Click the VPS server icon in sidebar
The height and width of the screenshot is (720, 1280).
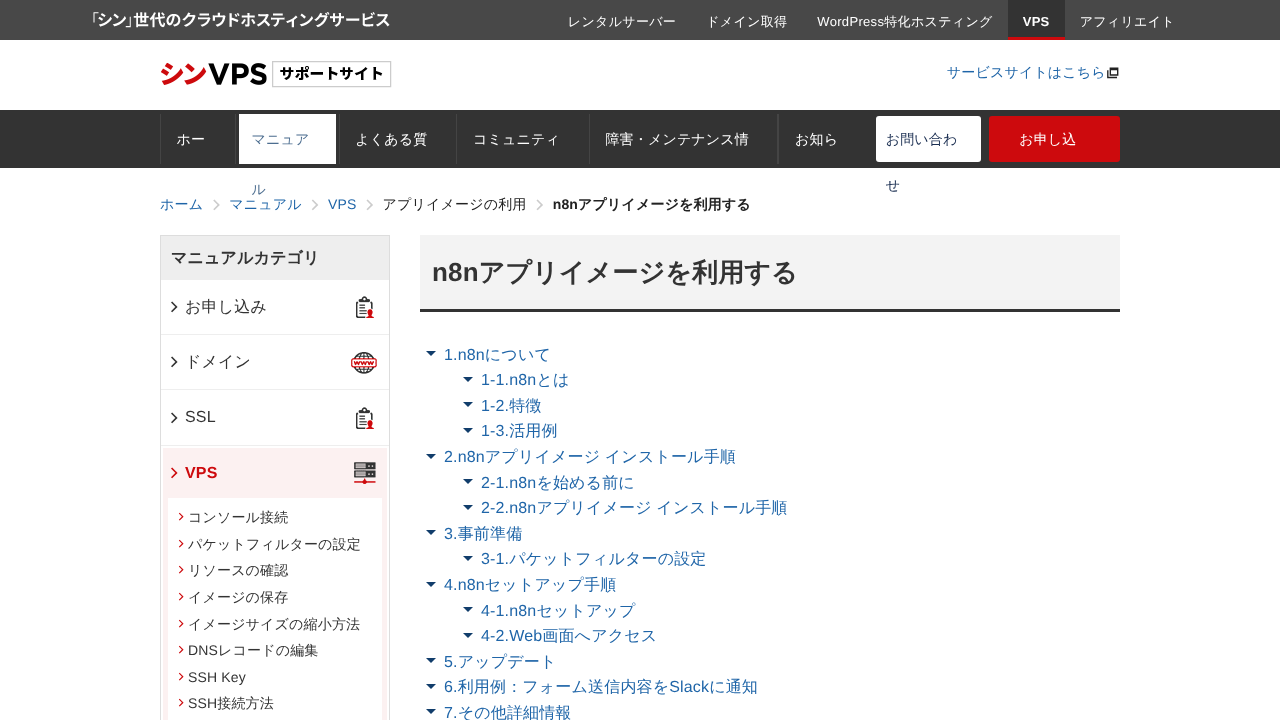(365, 473)
